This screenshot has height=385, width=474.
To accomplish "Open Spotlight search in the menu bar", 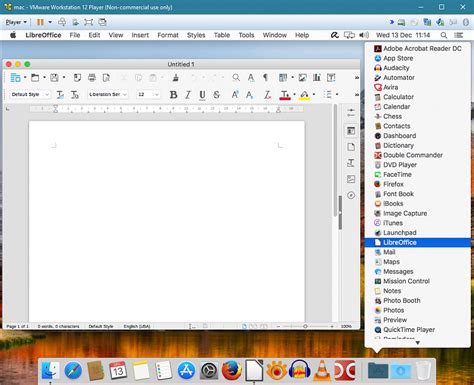I will (x=444, y=35).
